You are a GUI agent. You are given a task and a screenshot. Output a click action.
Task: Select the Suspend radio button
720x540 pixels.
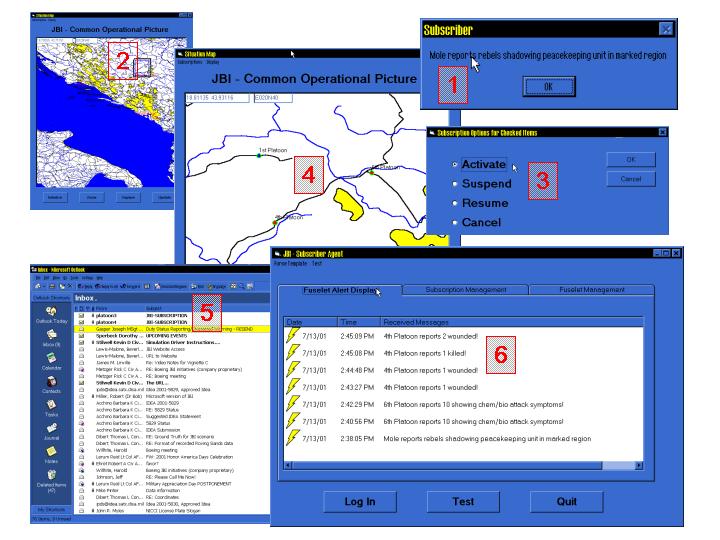(x=455, y=184)
